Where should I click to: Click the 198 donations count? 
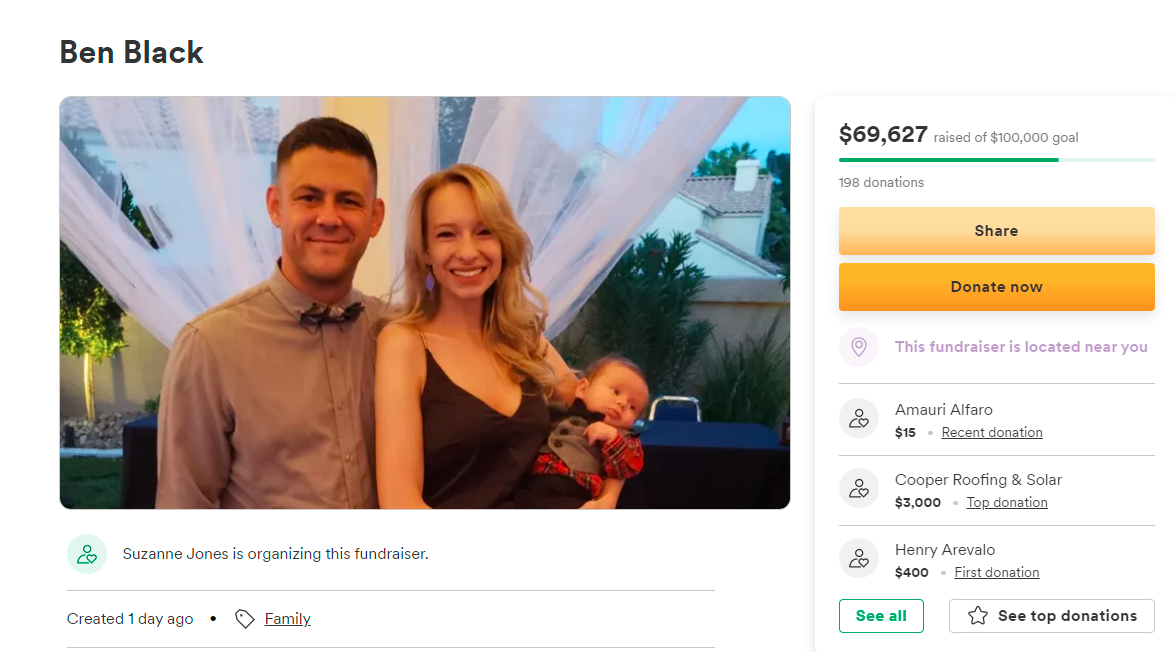tap(881, 183)
